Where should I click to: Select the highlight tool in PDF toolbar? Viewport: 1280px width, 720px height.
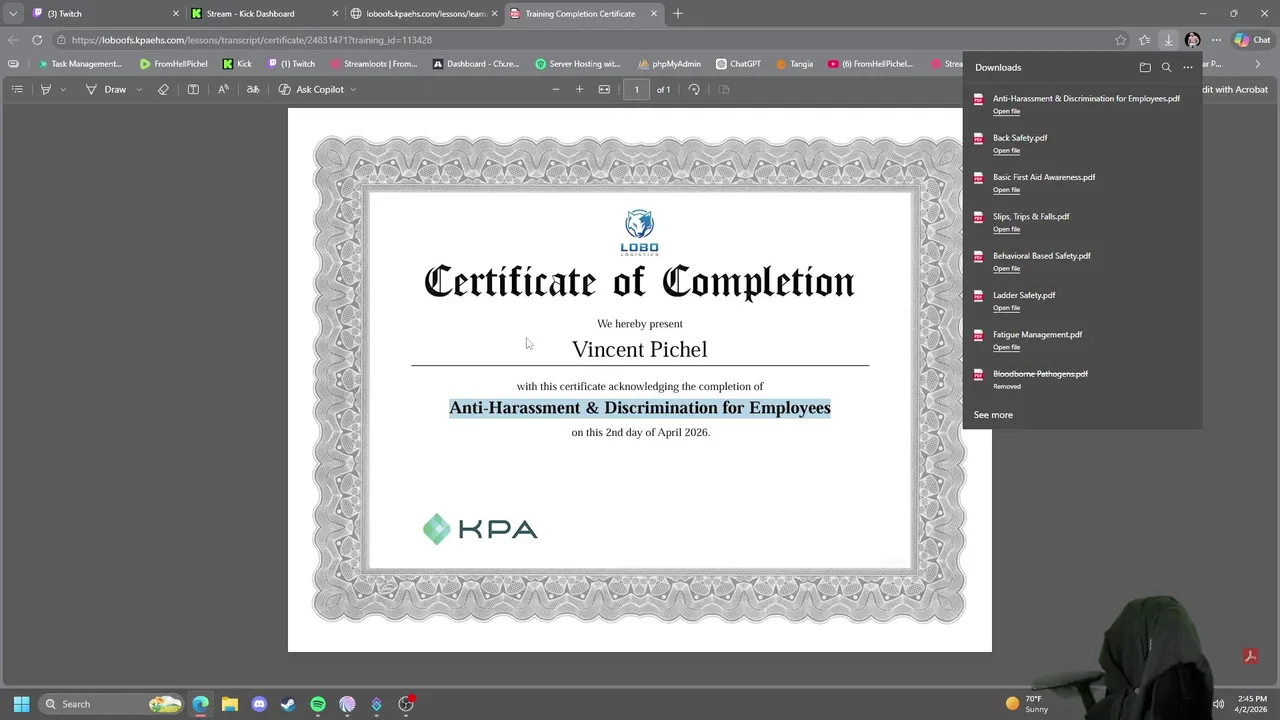coord(46,89)
